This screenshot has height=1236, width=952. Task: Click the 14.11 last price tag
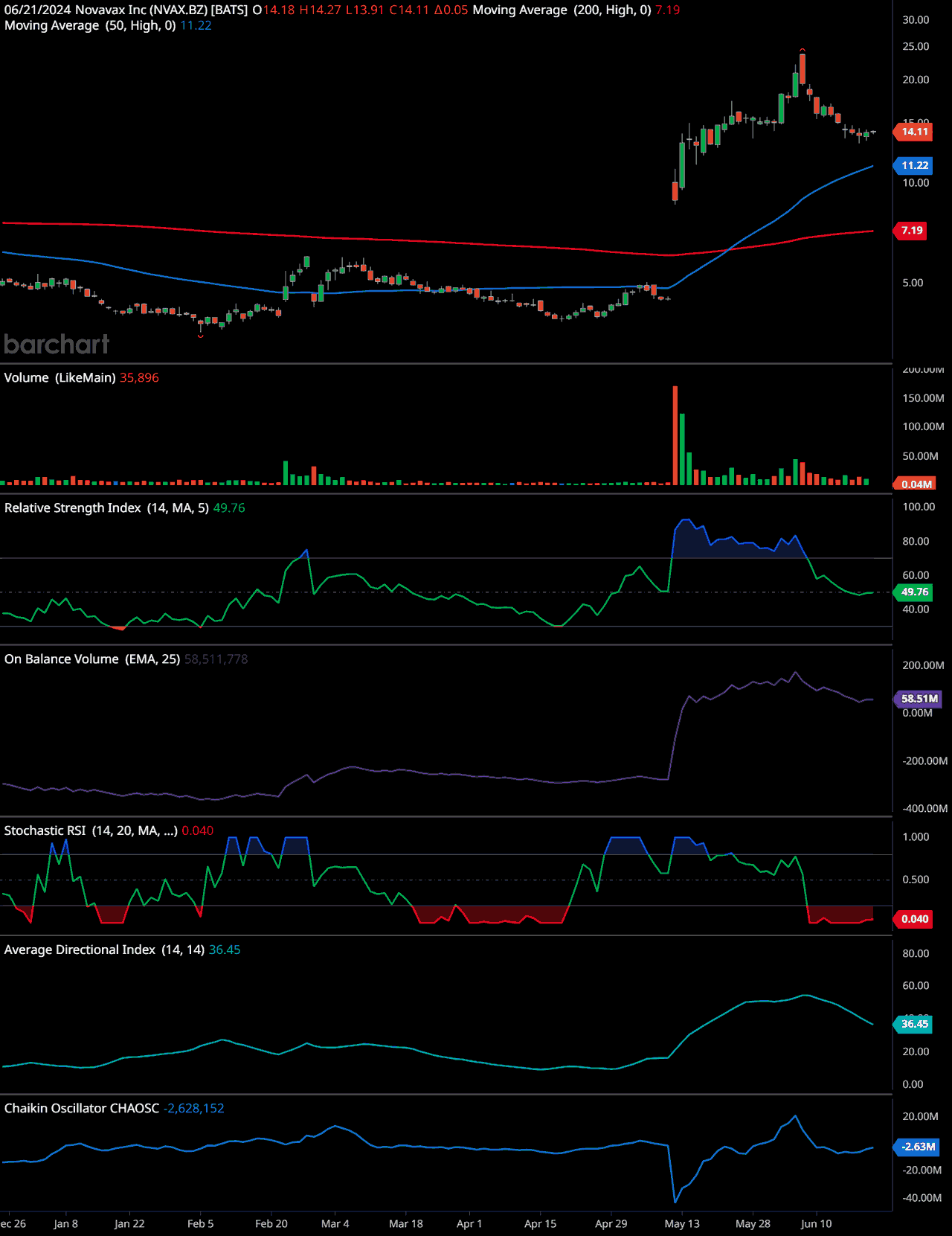click(914, 132)
